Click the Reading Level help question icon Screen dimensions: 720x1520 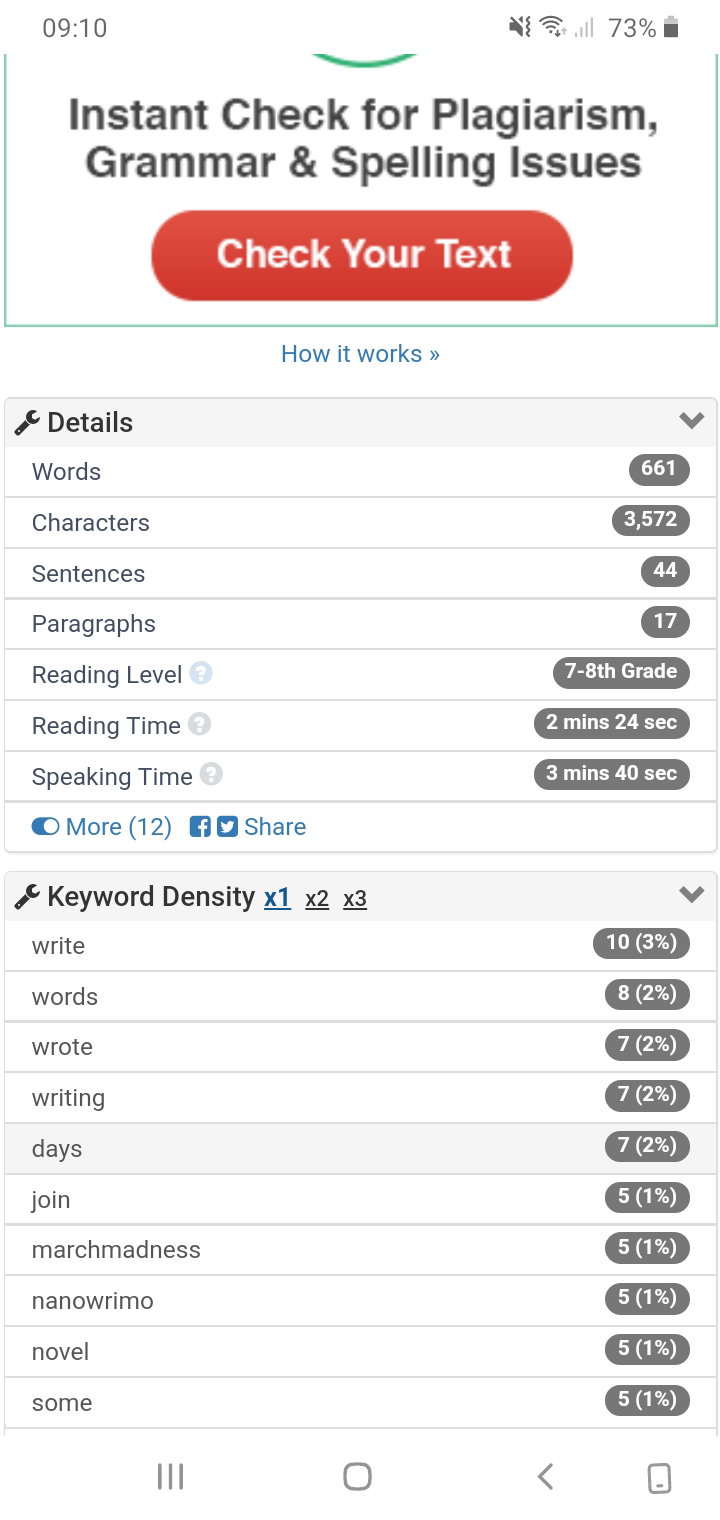[x=201, y=674]
